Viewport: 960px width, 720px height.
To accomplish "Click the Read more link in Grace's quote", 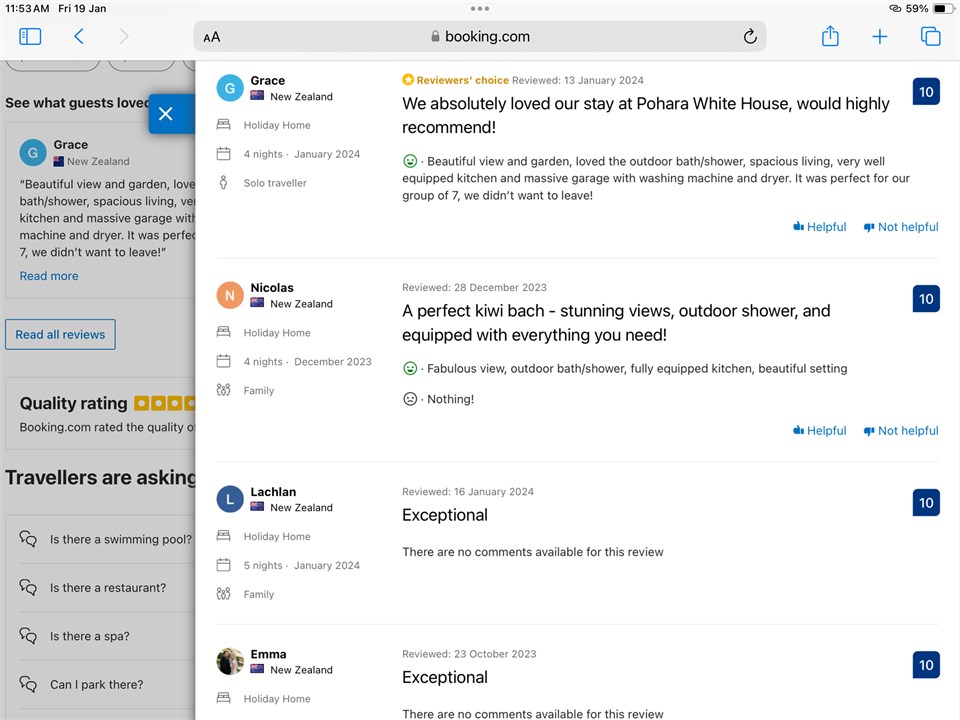I will point(49,276).
